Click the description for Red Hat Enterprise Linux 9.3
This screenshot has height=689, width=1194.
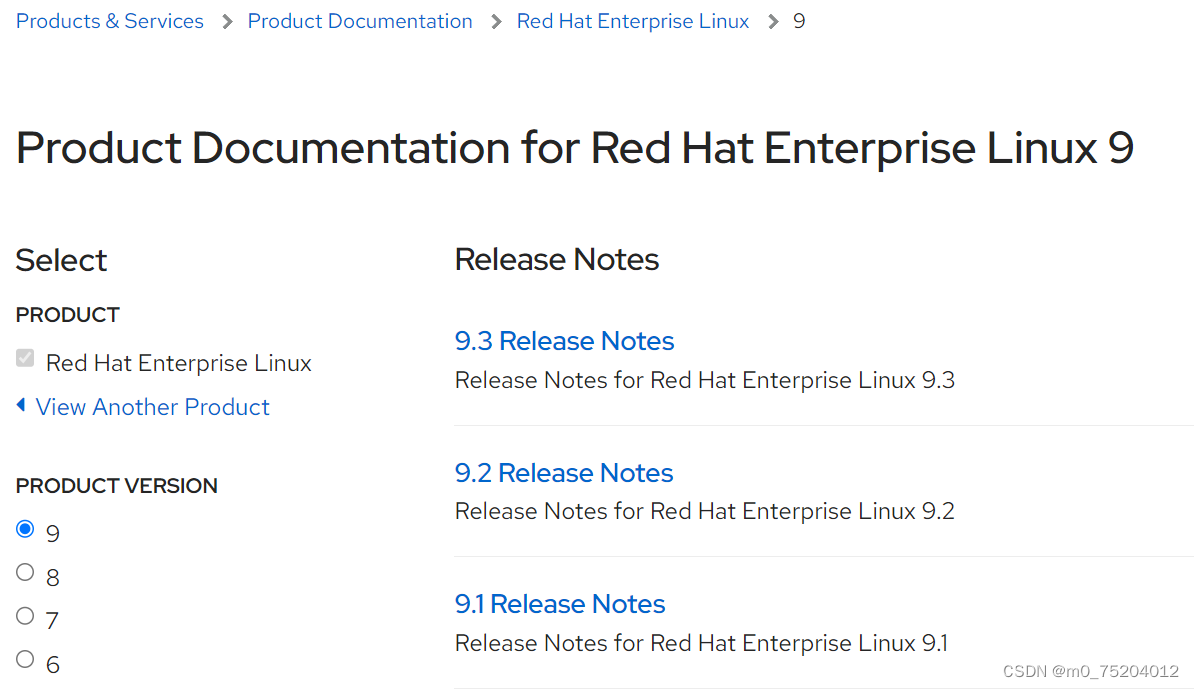point(705,380)
